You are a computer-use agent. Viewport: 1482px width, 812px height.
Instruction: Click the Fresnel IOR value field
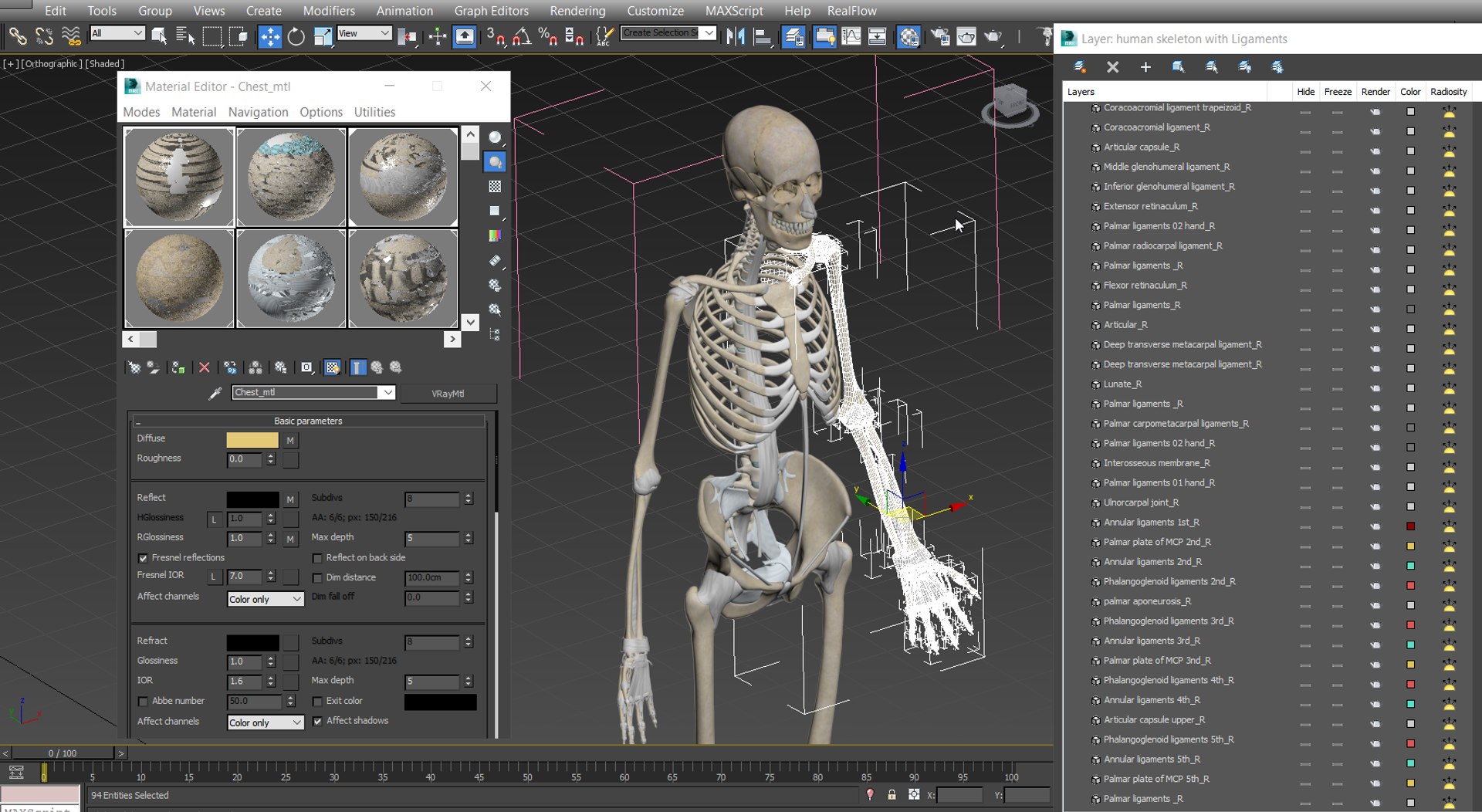pos(244,577)
